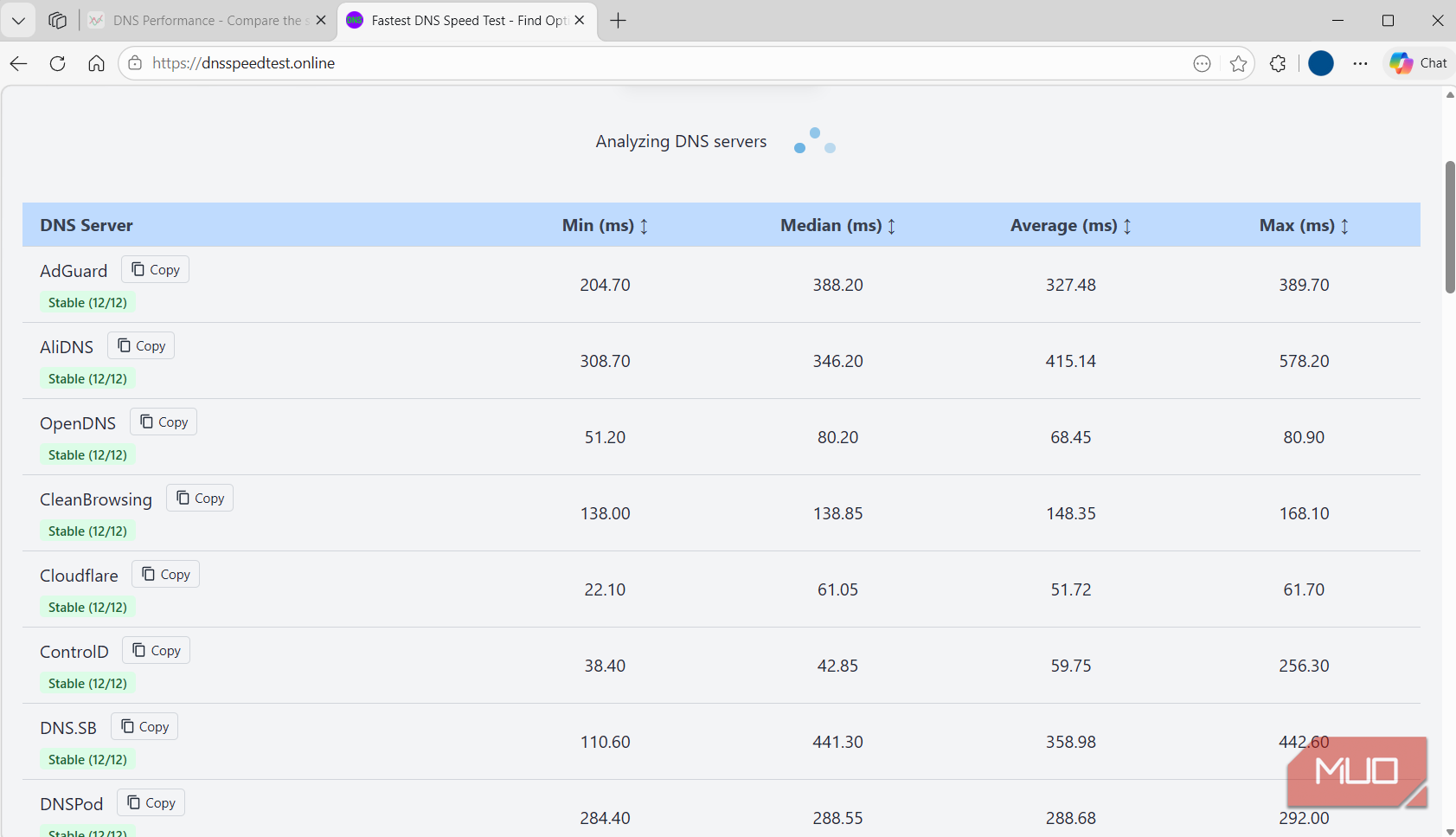Copy the DNSPod server address
Viewport: 1456px width, 837px height.
pos(151,802)
